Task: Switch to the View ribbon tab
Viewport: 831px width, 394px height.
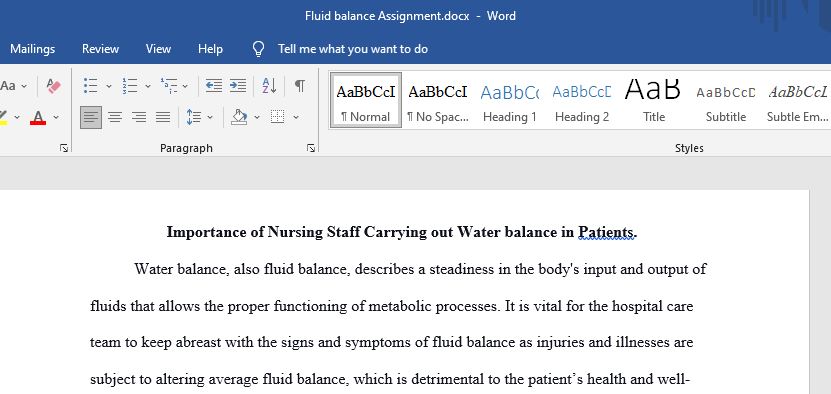Action: pyautogui.click(x=158, y=49)
